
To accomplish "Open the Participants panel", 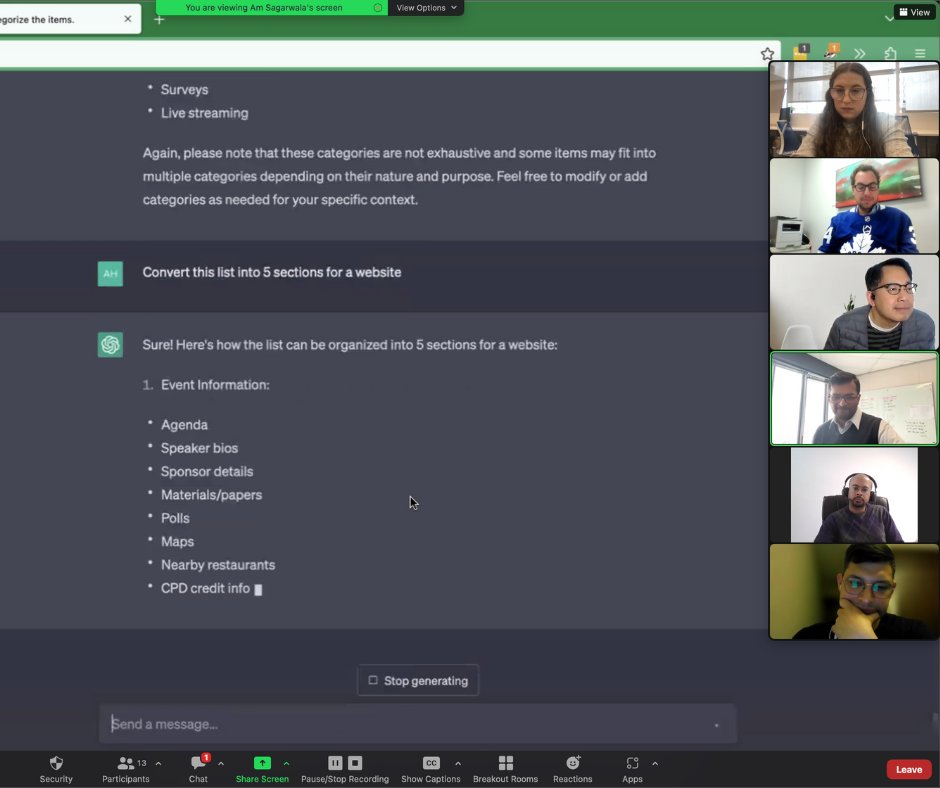I will tap(125, 769).
